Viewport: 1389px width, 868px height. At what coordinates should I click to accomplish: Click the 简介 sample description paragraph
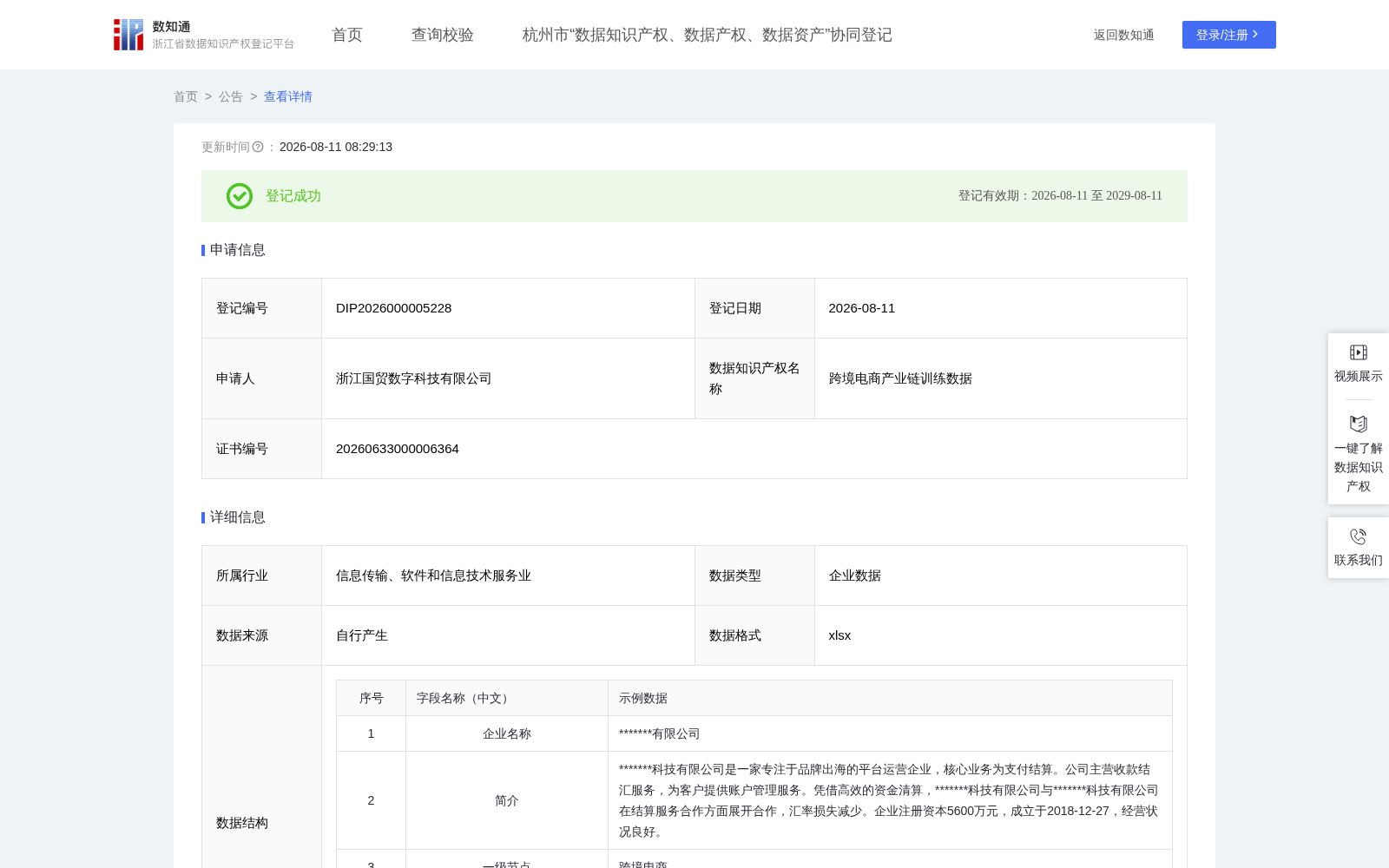tap(889, 800)
